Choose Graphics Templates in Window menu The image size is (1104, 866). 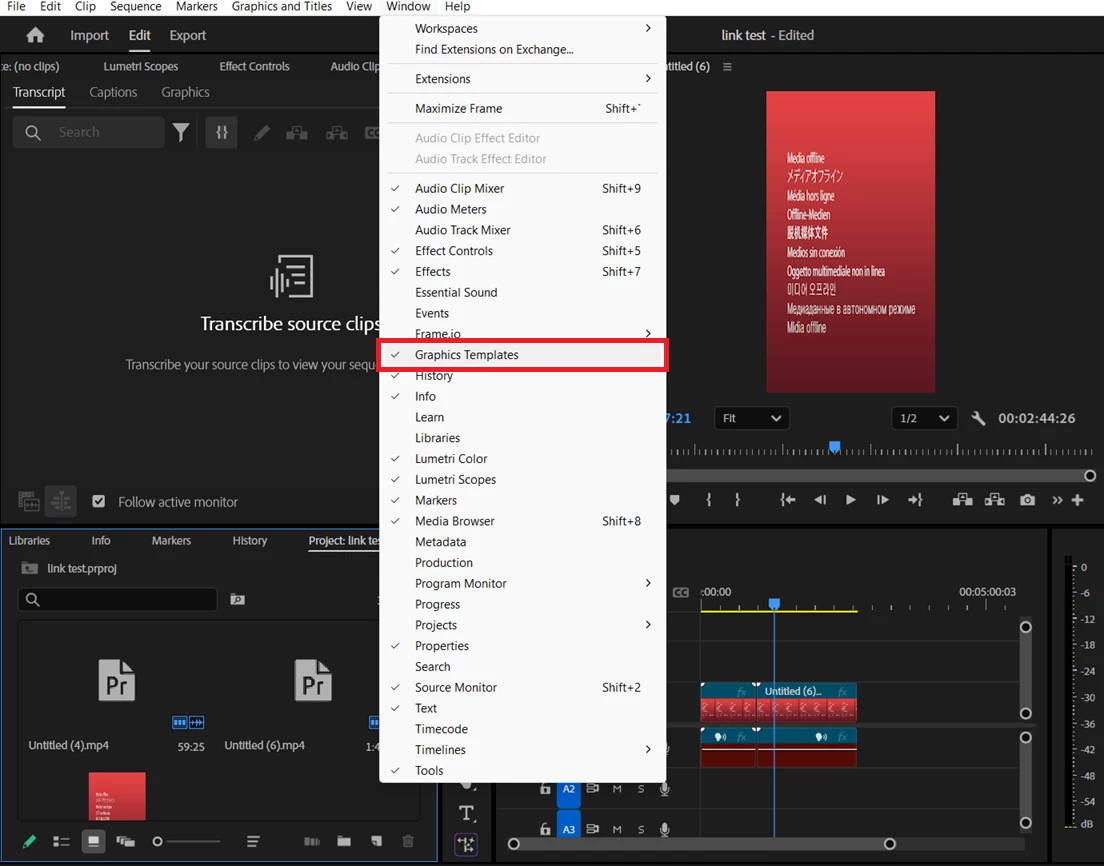click(x=522, y=355)
